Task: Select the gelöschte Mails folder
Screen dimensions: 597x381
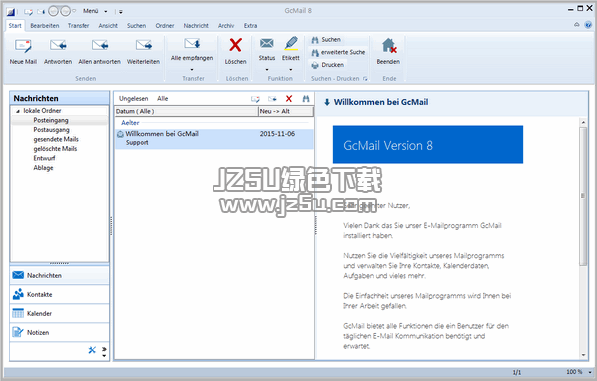Action: [x=55, y=149]
